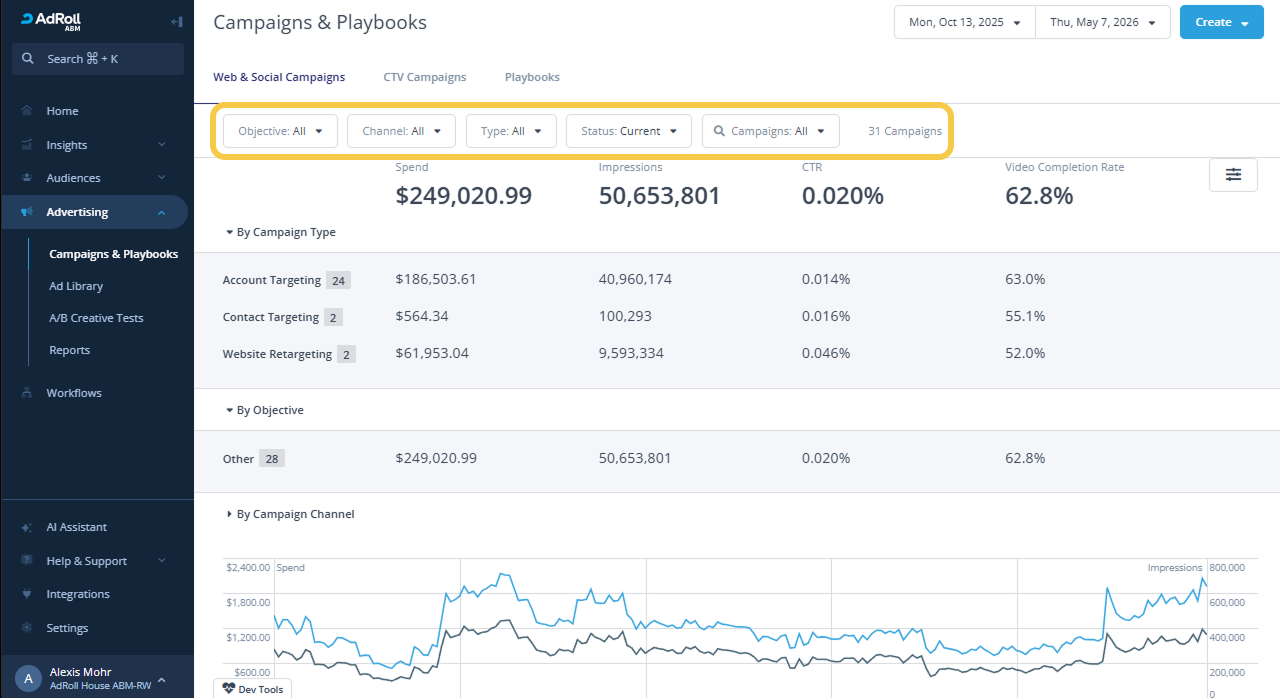
Task: Open Settings gear in sidebar
Action: (27, 628)
